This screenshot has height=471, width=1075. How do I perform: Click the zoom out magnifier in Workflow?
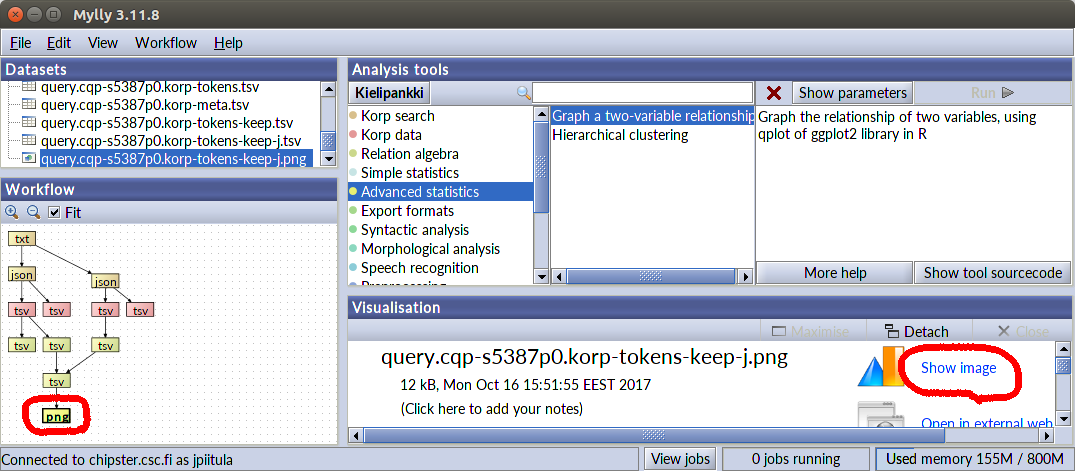33,212
